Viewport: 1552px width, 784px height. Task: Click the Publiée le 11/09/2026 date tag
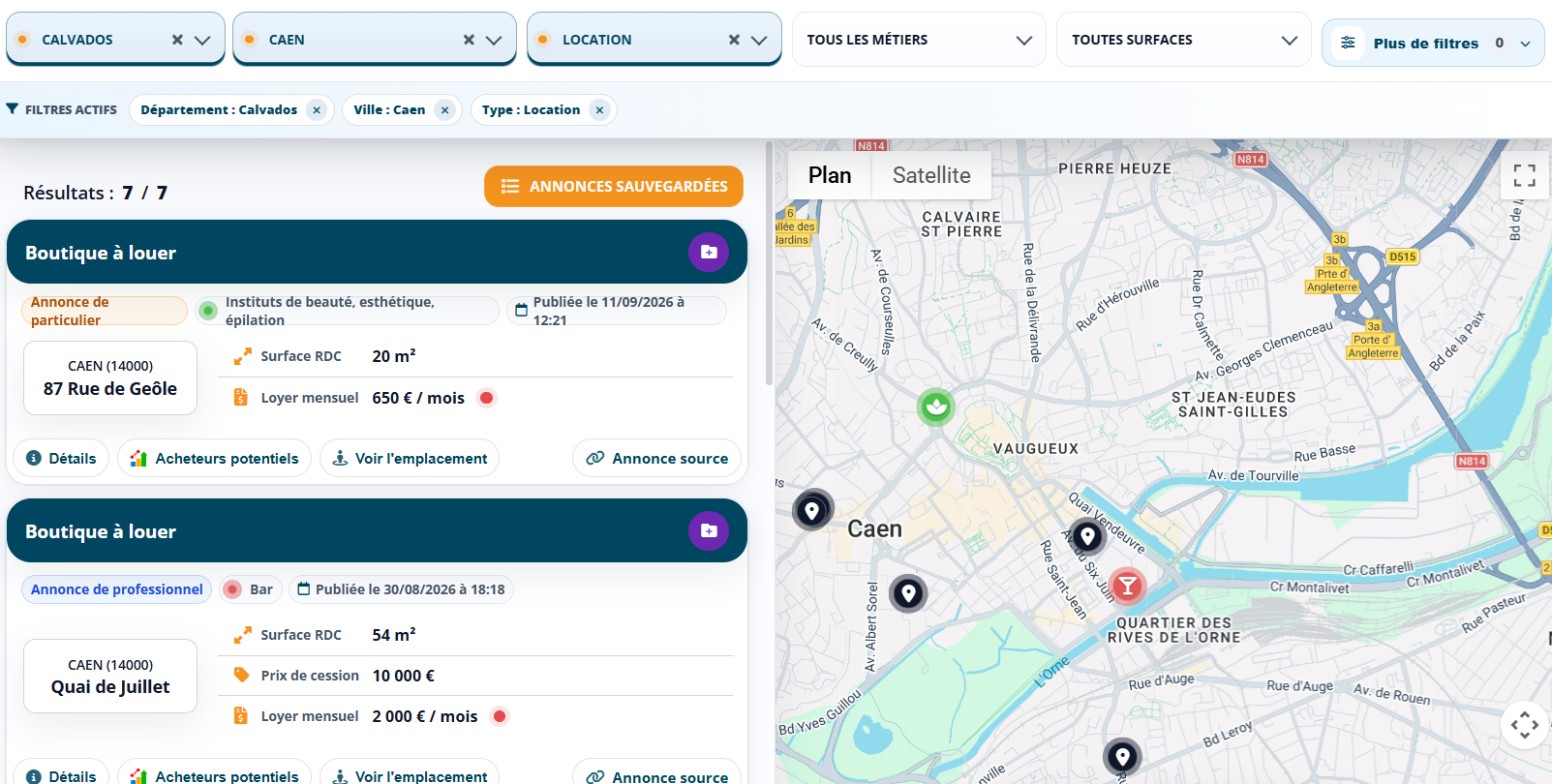(616, 310)
